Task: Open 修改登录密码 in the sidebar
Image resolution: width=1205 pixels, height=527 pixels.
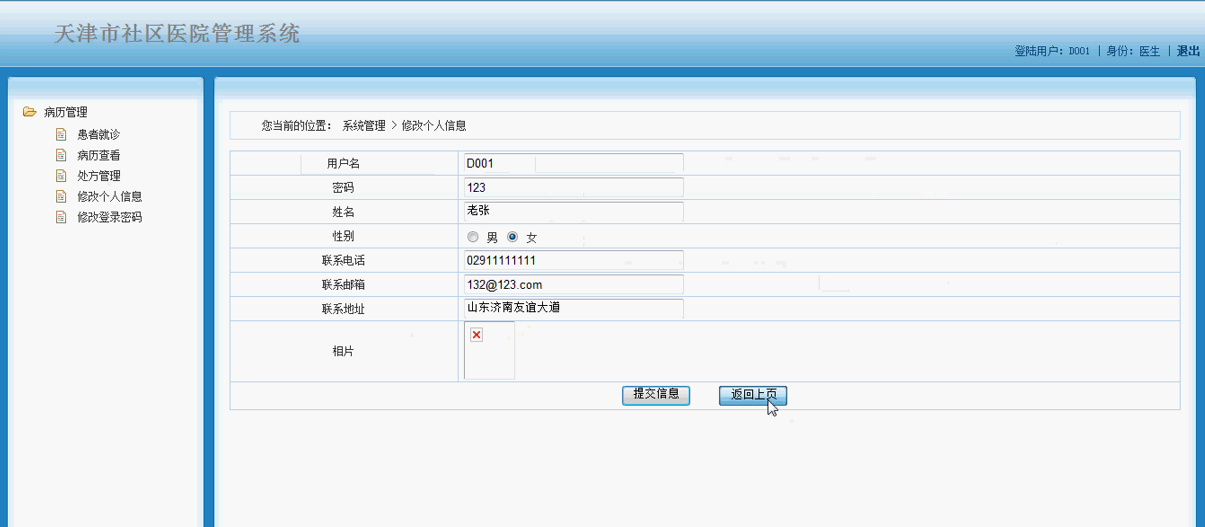Action: point(109,216)
